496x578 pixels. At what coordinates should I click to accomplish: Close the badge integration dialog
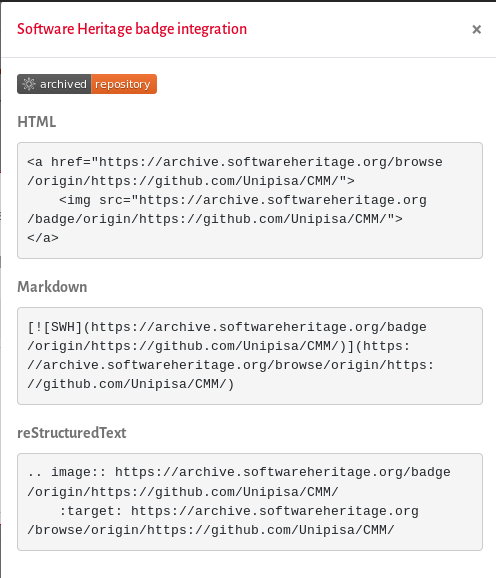476,29
